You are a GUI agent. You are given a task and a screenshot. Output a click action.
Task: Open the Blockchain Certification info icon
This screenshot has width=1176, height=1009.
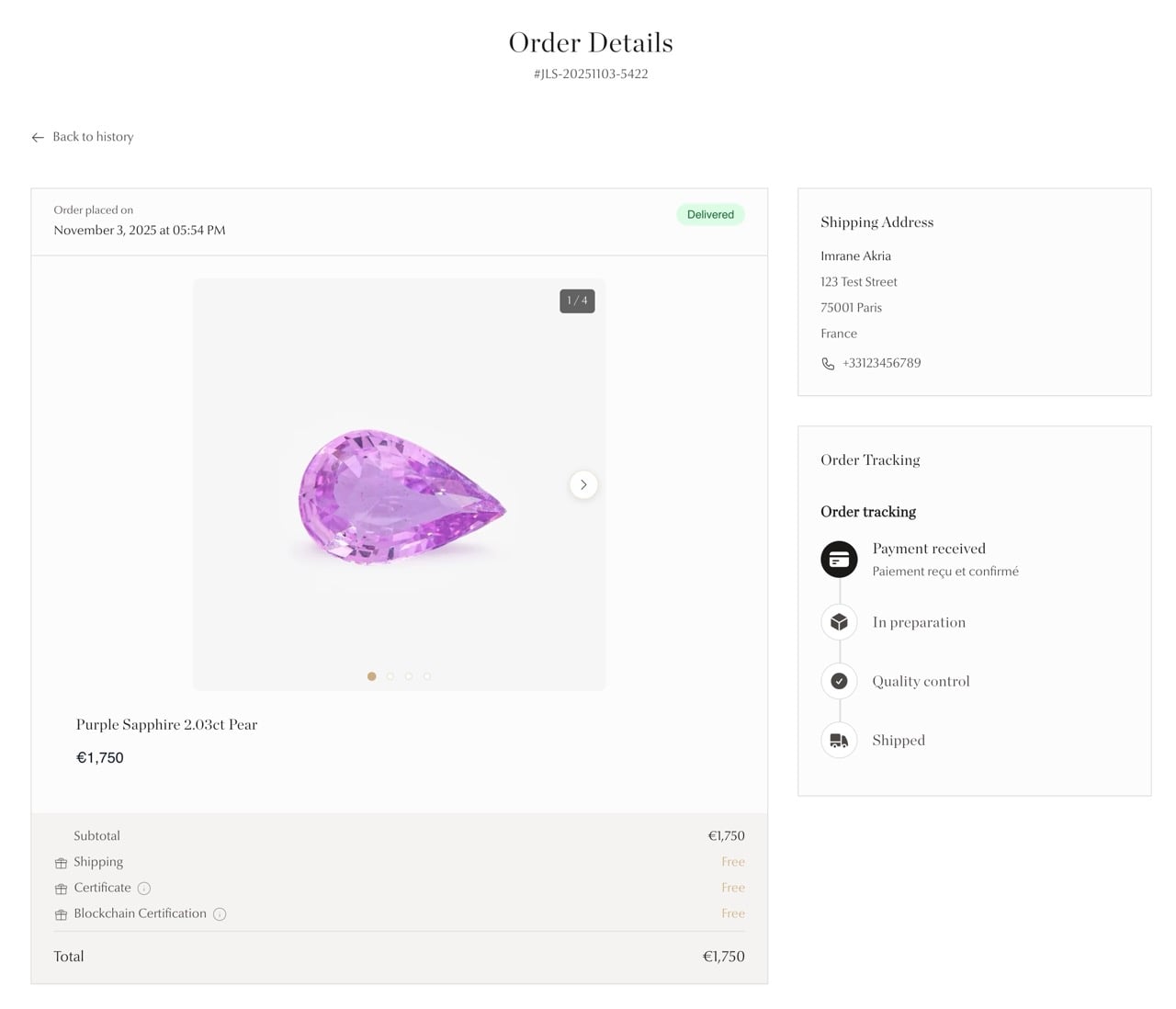[219, 914]
